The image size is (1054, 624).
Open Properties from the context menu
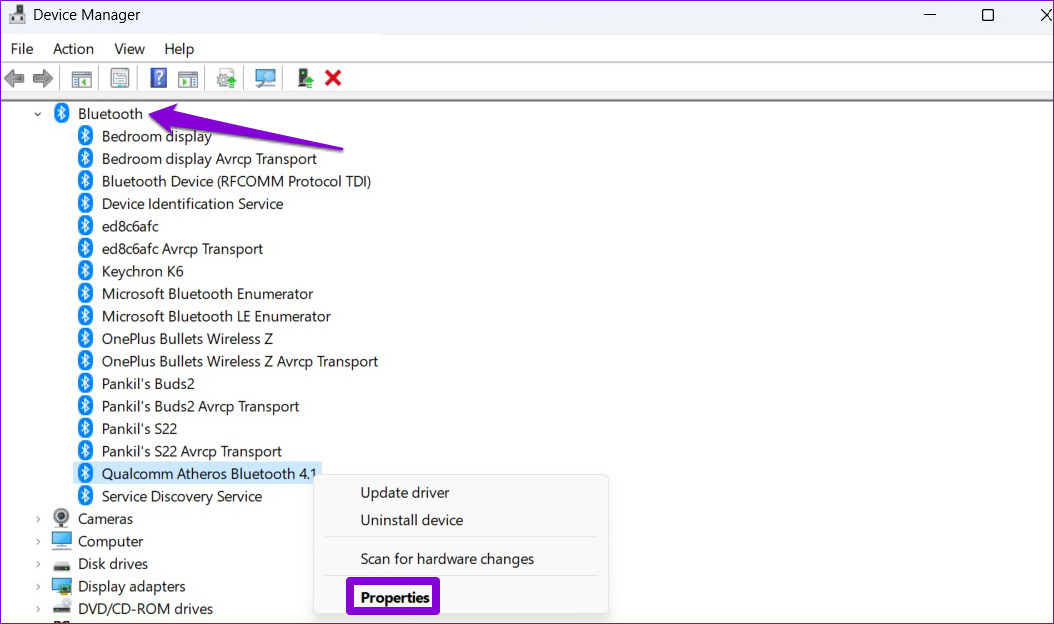[395, 597]
